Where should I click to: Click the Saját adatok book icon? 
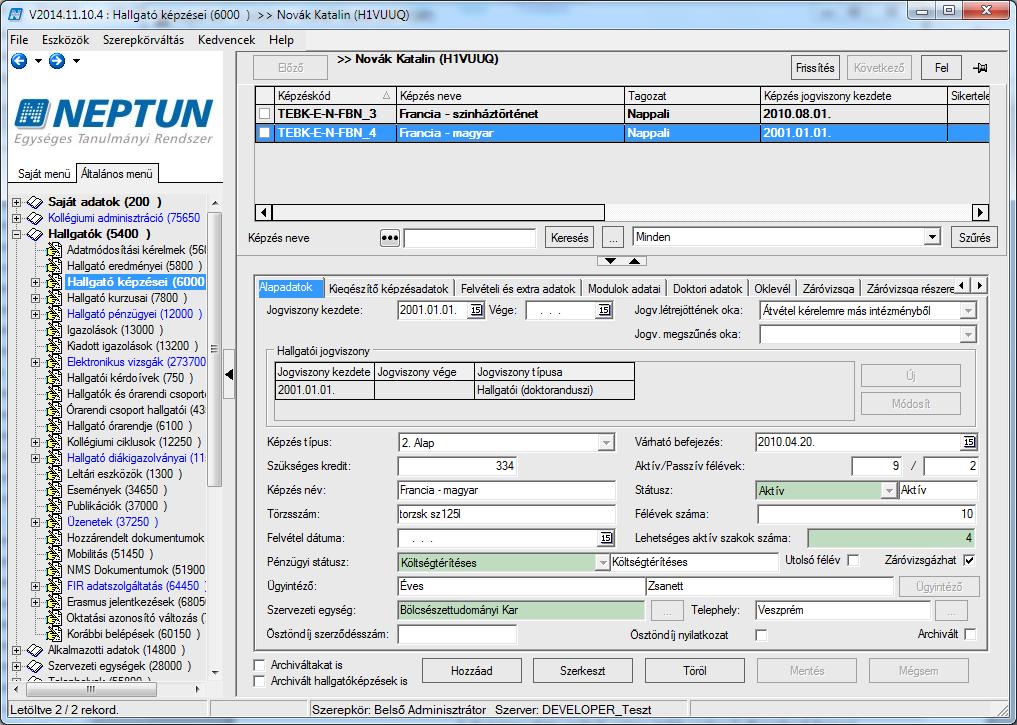pos(35,202)
